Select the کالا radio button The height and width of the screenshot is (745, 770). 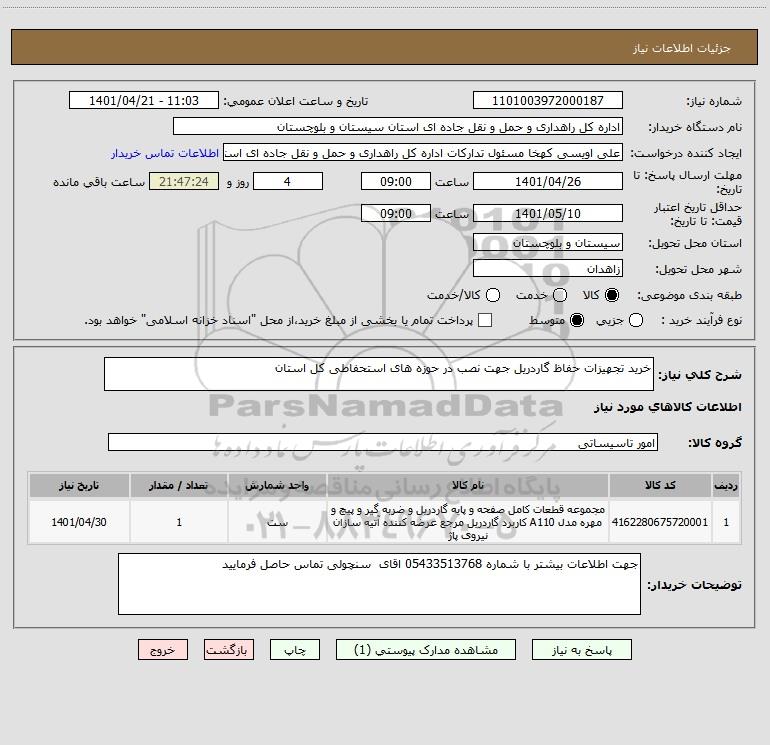tap(612, 295)
